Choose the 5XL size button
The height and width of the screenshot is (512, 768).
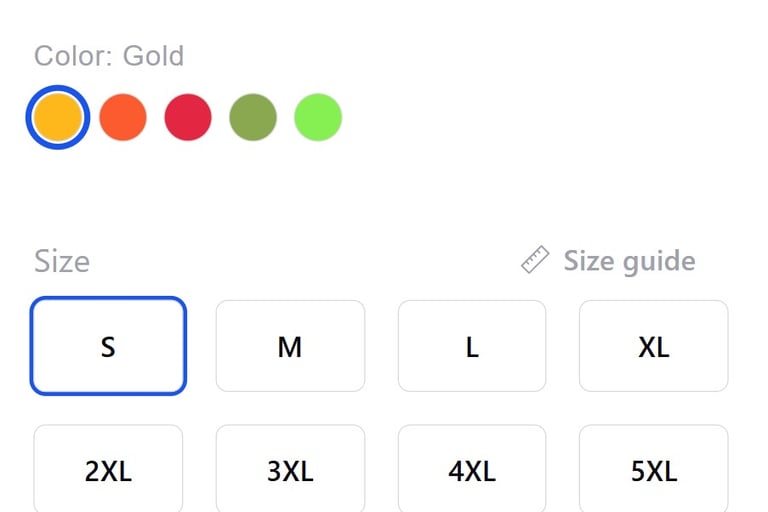(x=654, y=469)
